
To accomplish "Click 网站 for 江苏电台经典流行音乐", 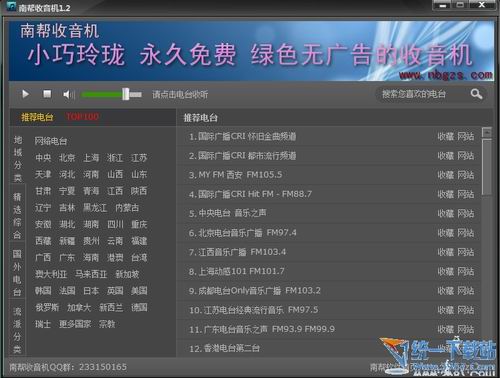I will pos(466,310).
